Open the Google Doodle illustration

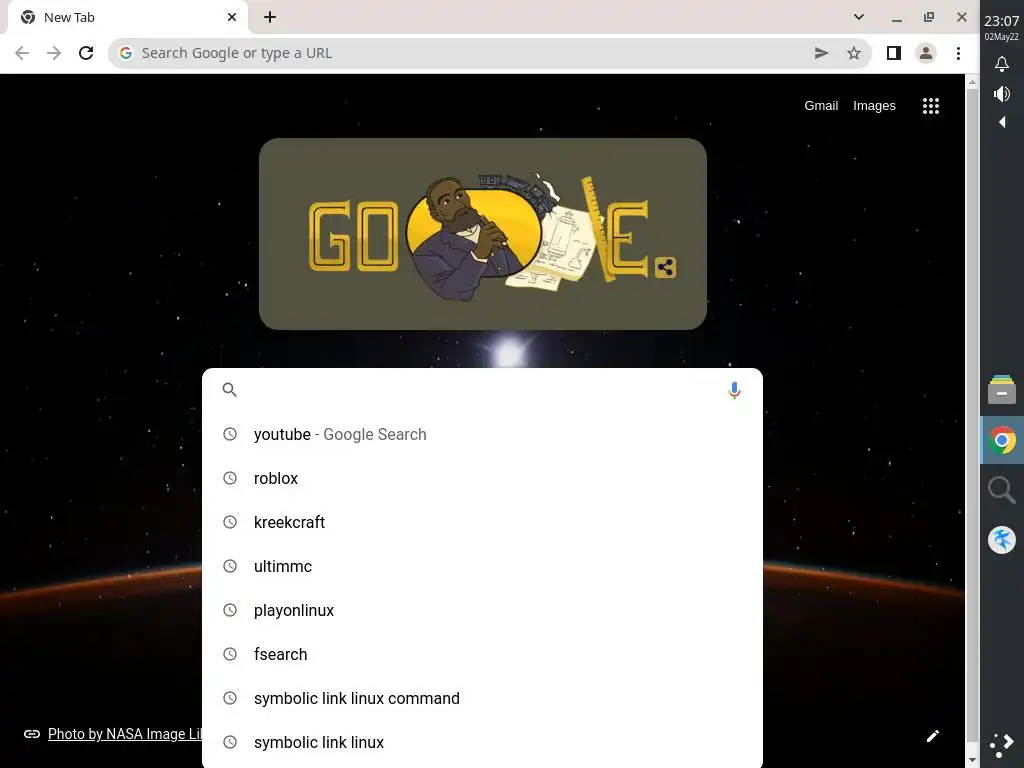tap(483, 234)
